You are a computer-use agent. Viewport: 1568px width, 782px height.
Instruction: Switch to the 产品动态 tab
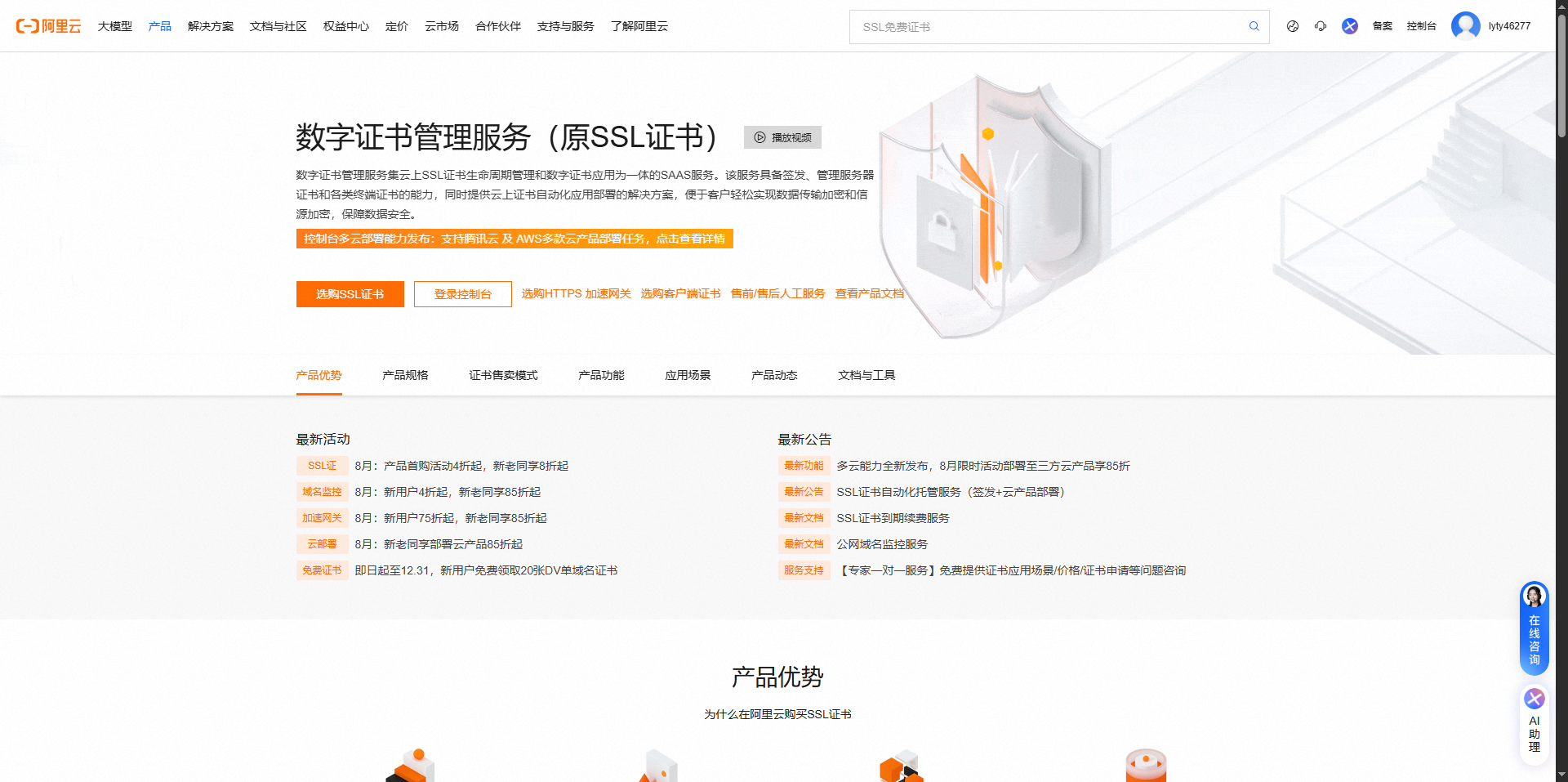[775, 375]
